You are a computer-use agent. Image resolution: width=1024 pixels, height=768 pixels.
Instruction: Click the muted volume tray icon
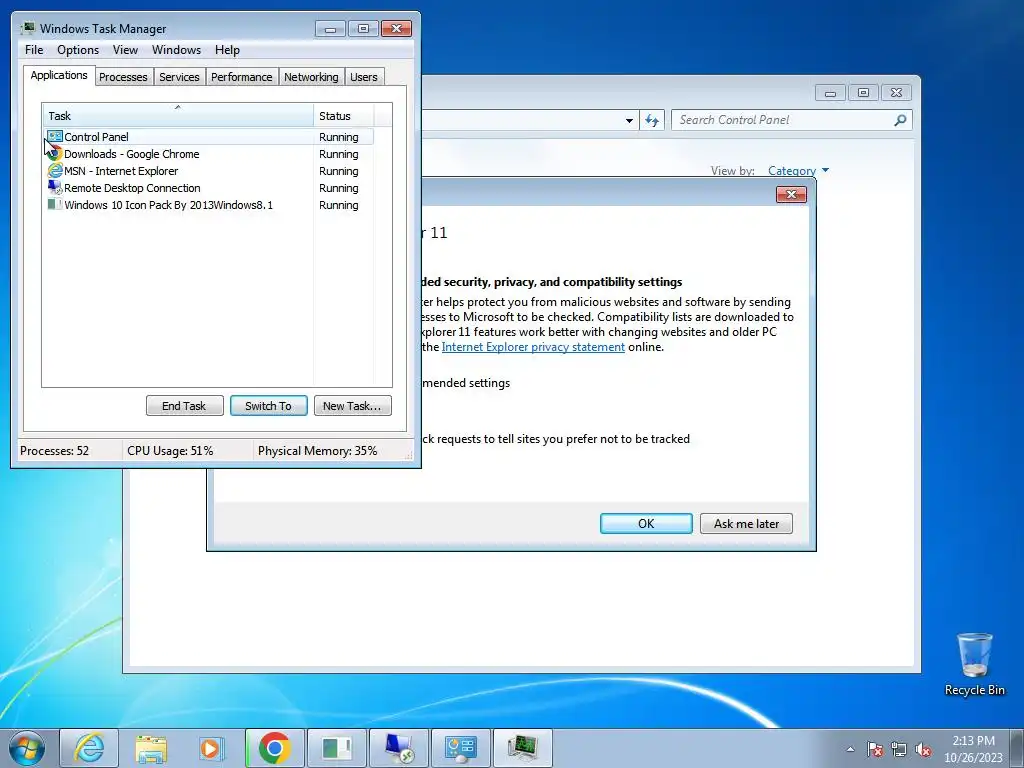point(923,749)
